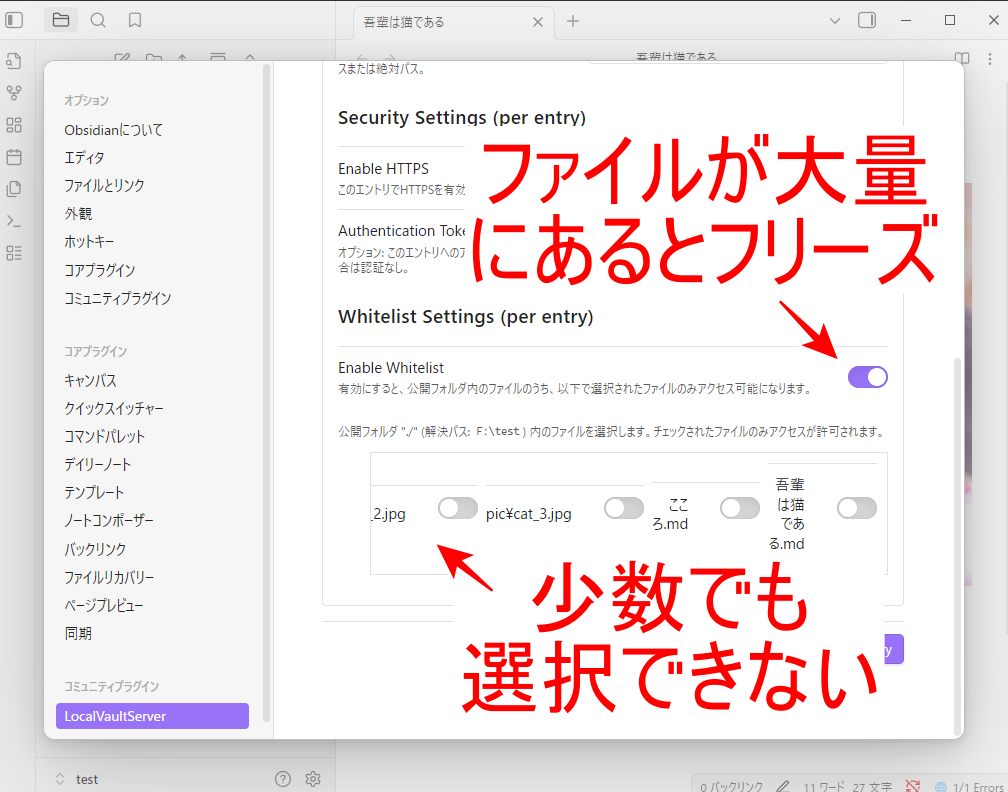Click the insert template ribbon icon

[x=14, y=189]
